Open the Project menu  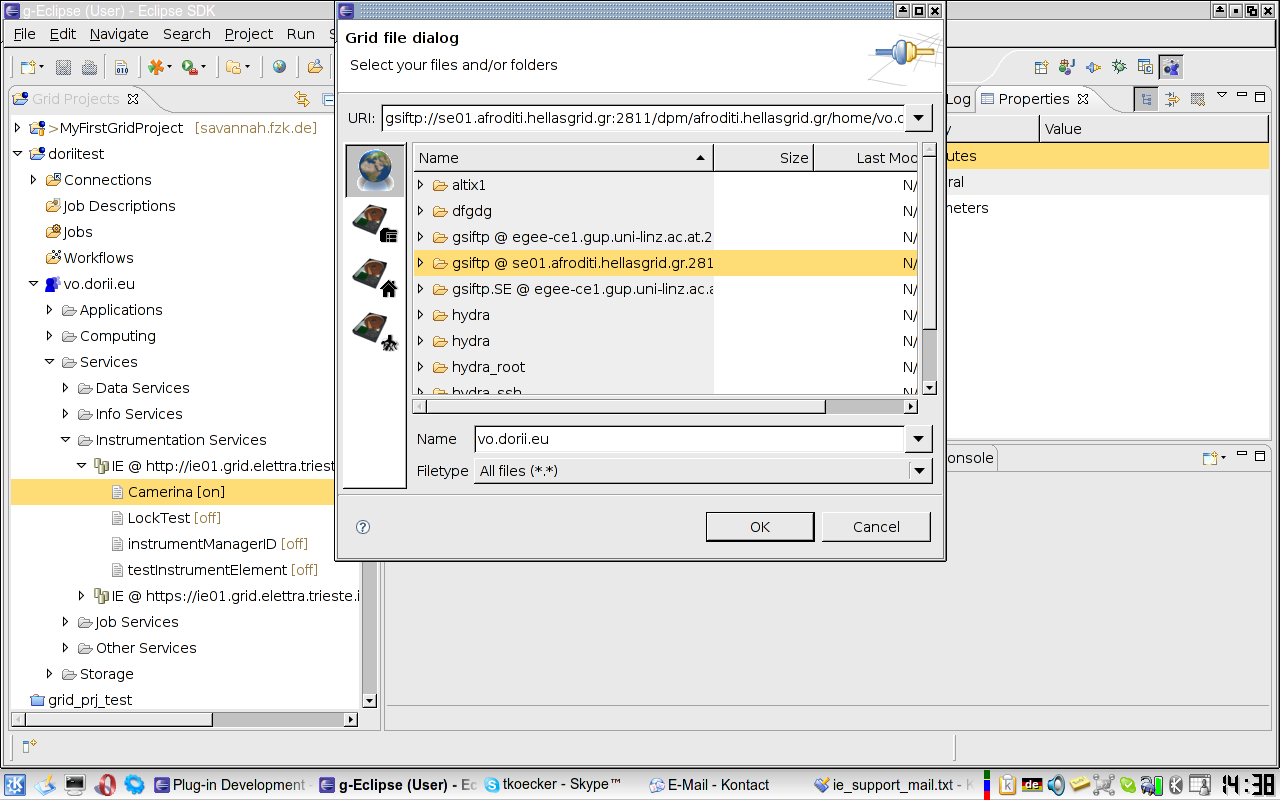(x=249, y=34)
